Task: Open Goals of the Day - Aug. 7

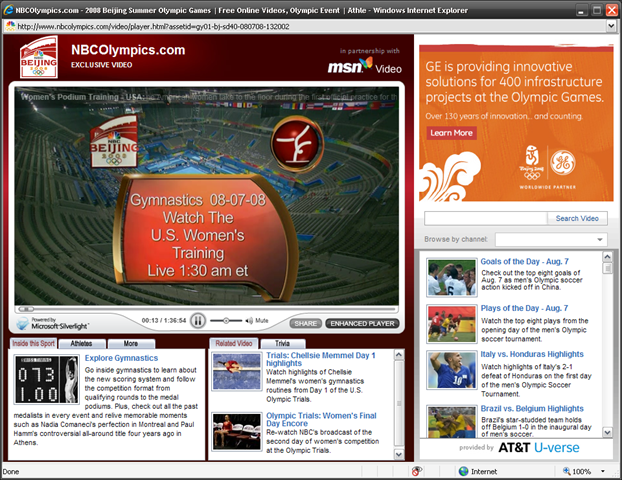Action: coord(524,261)
